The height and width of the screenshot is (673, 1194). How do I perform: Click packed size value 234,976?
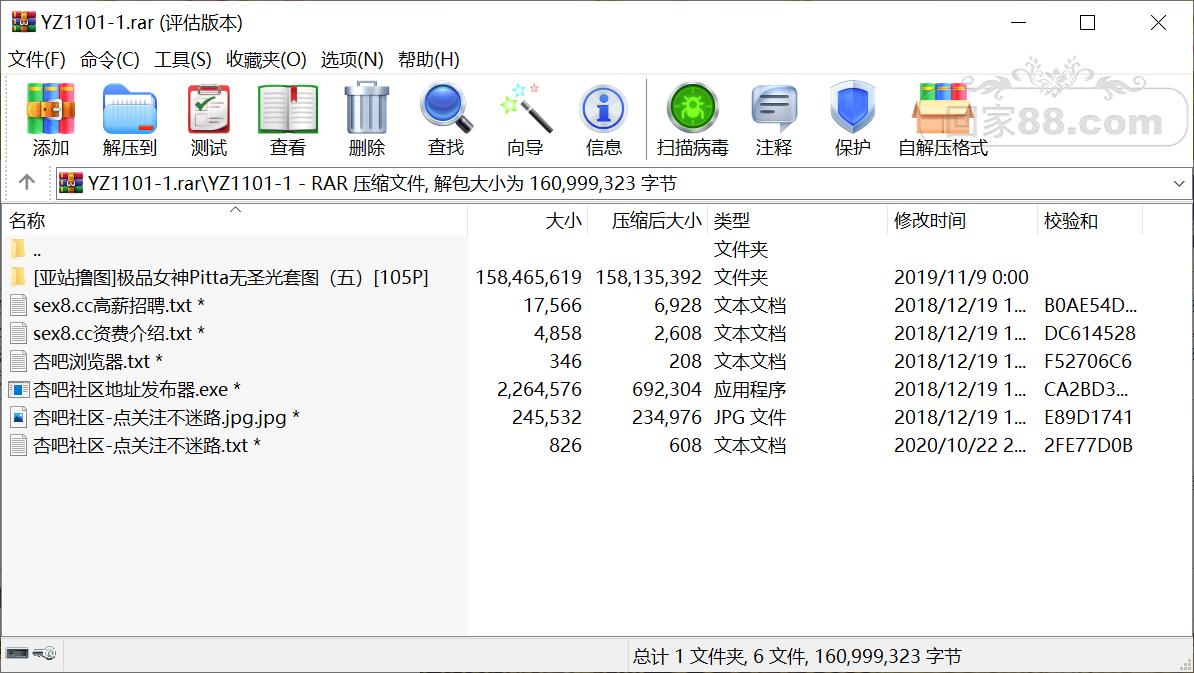point(666,417)
